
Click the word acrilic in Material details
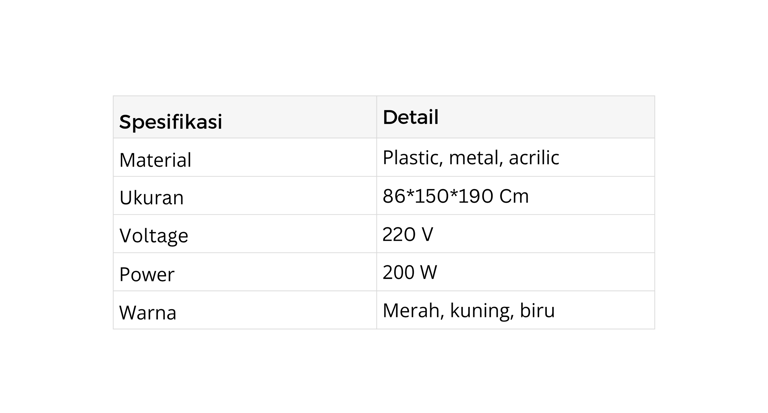(534, 158)
